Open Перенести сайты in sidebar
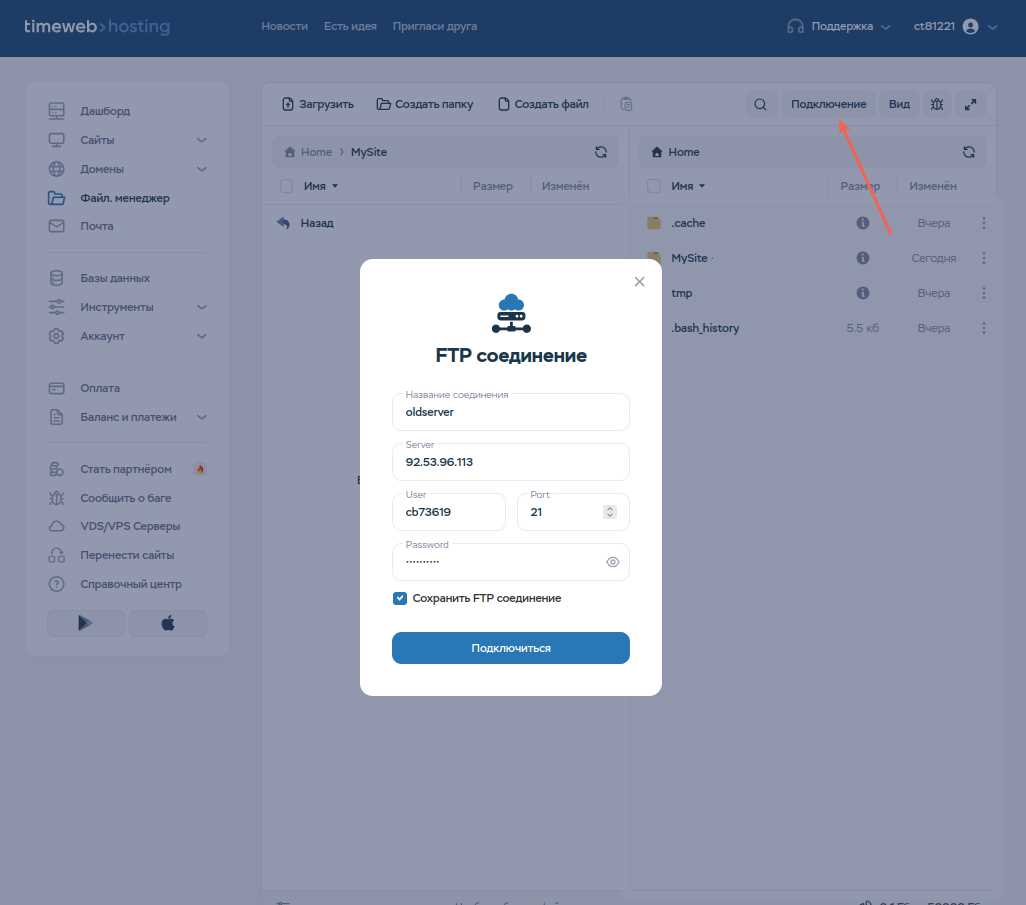 click(x=127, y=555)
